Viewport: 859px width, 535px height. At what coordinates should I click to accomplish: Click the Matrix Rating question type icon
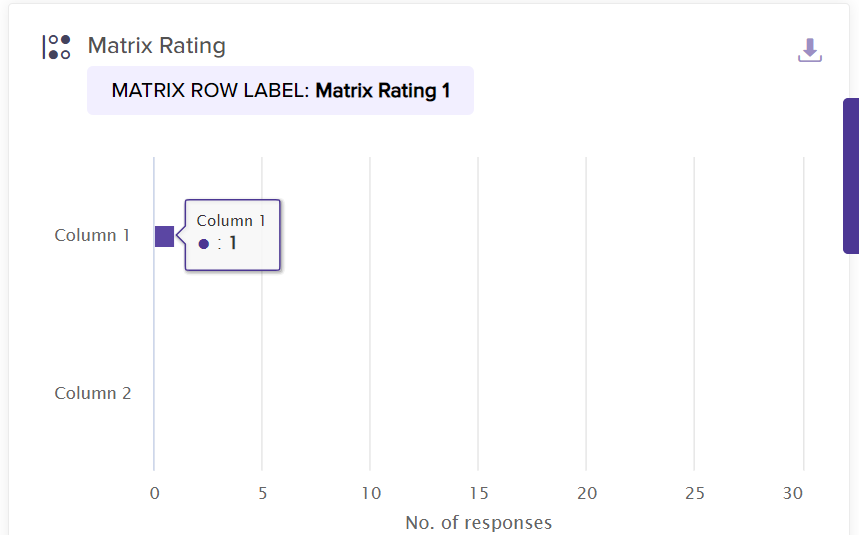pyautogui.click(x=56, y=47)
